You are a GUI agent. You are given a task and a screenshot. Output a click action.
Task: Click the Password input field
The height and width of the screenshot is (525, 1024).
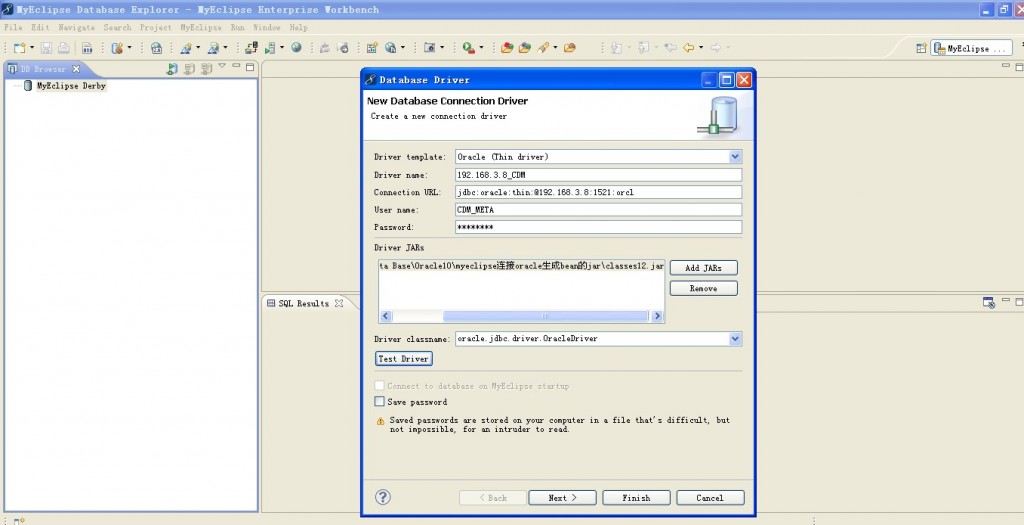598,227
